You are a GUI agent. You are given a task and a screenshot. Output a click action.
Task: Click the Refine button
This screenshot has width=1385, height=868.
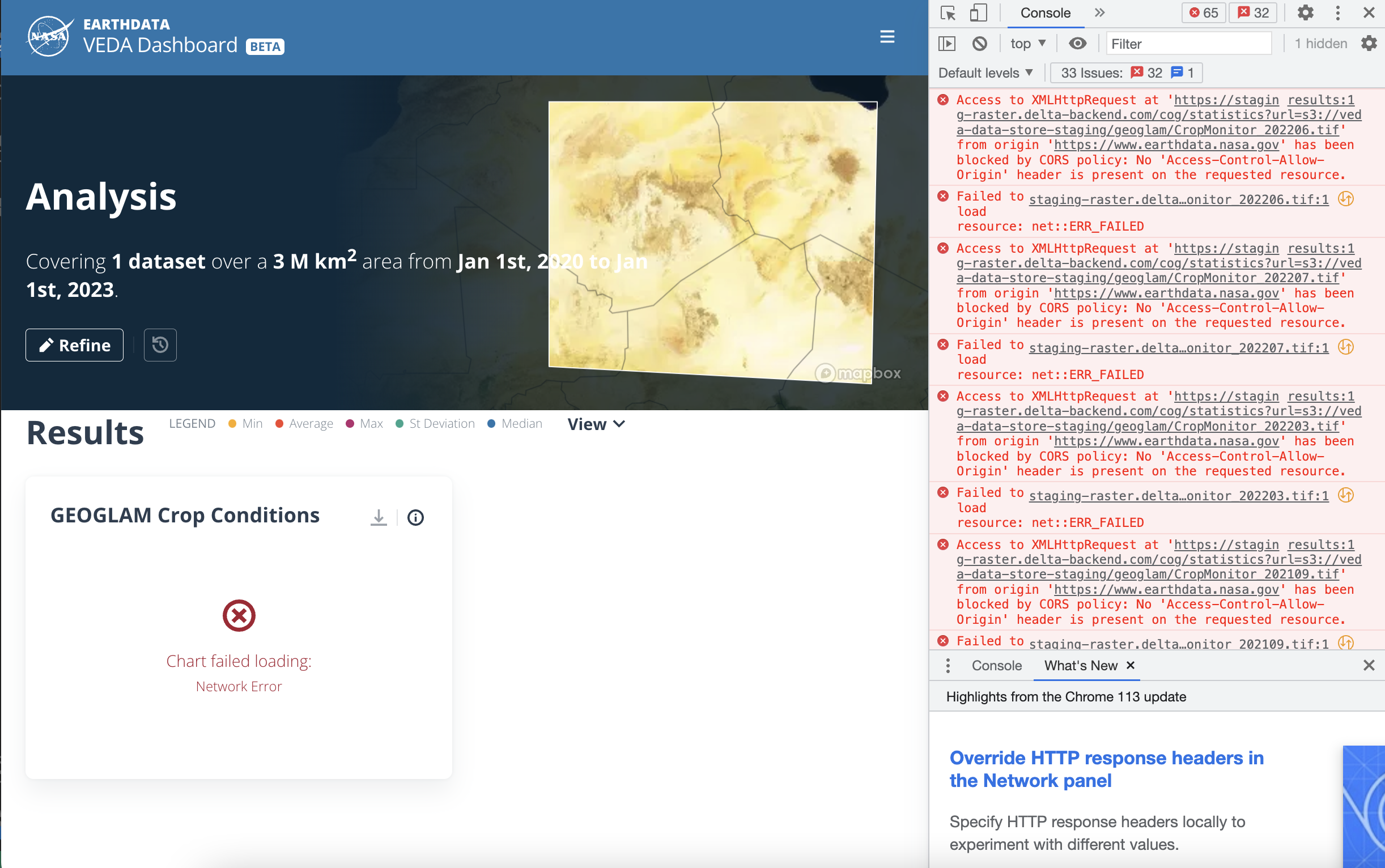click(74, 344)
